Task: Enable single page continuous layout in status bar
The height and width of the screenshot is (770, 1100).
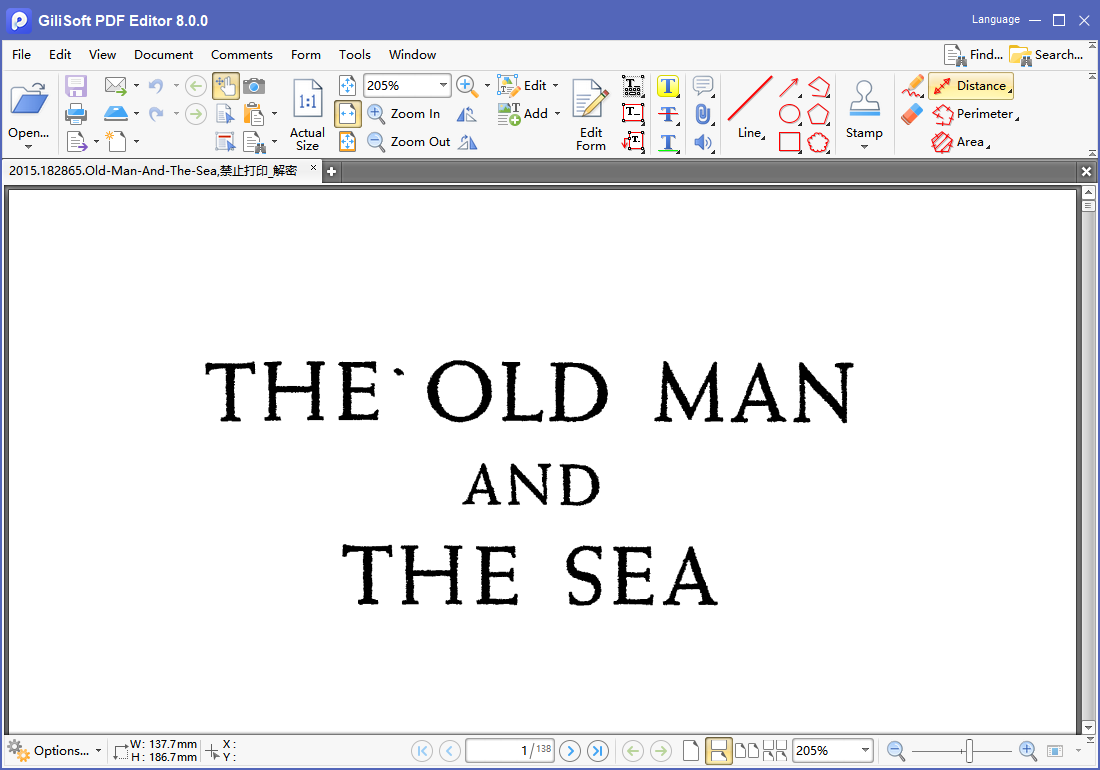Action: click(718, 750)
